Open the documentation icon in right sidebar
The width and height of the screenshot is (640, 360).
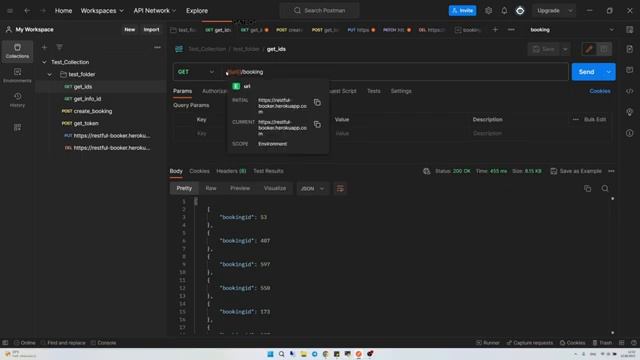click(x=629, y=49)
